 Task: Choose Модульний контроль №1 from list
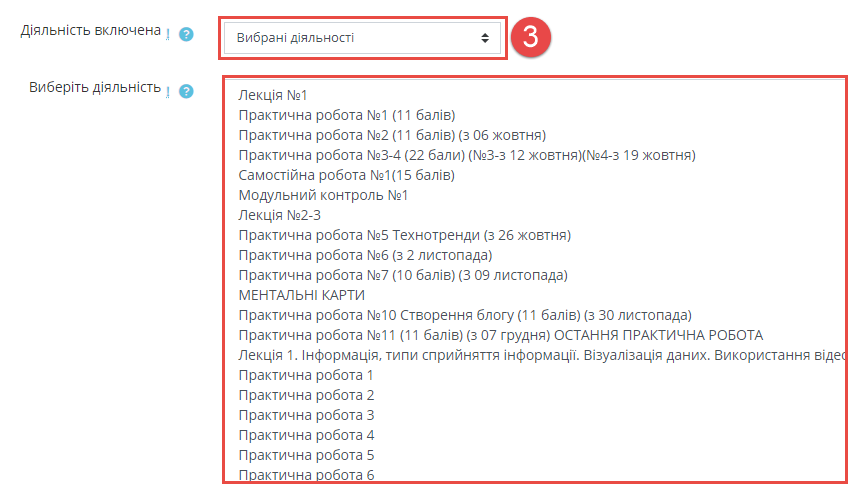coord(323,195)
